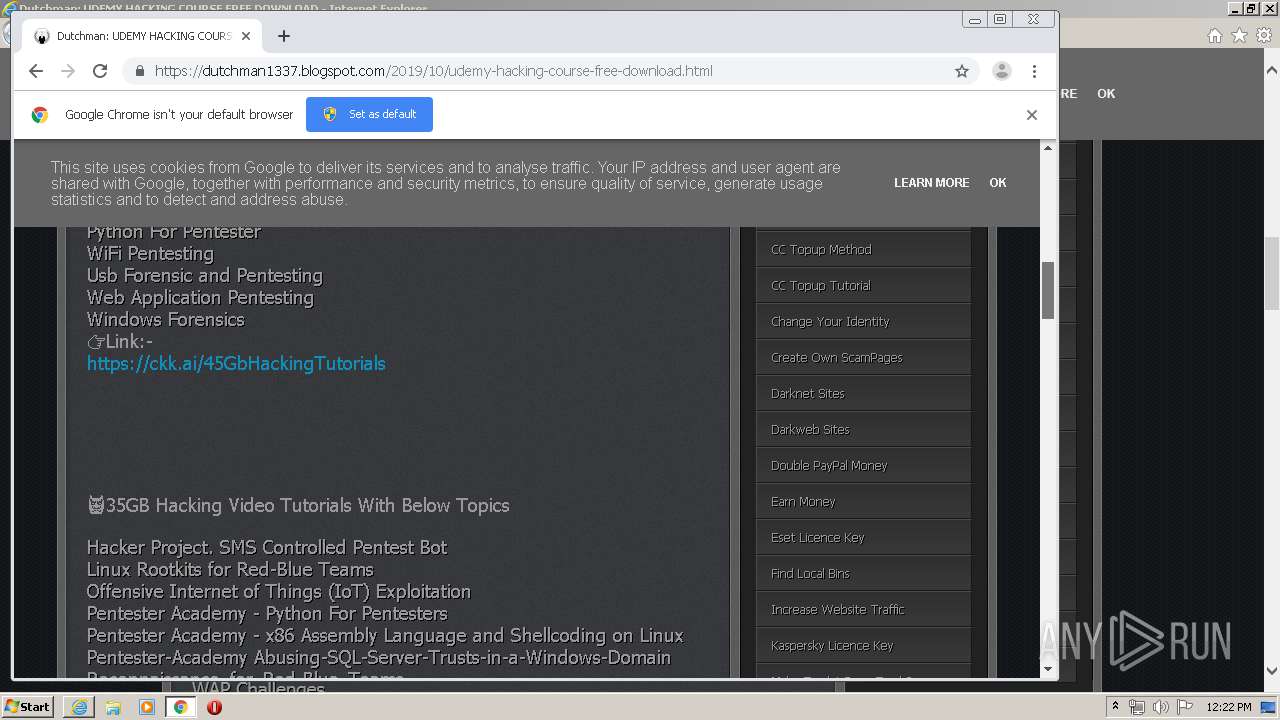Click the 'Windows Forensics' text line
The image size is (1280, 720).
(x=165, y=319)
